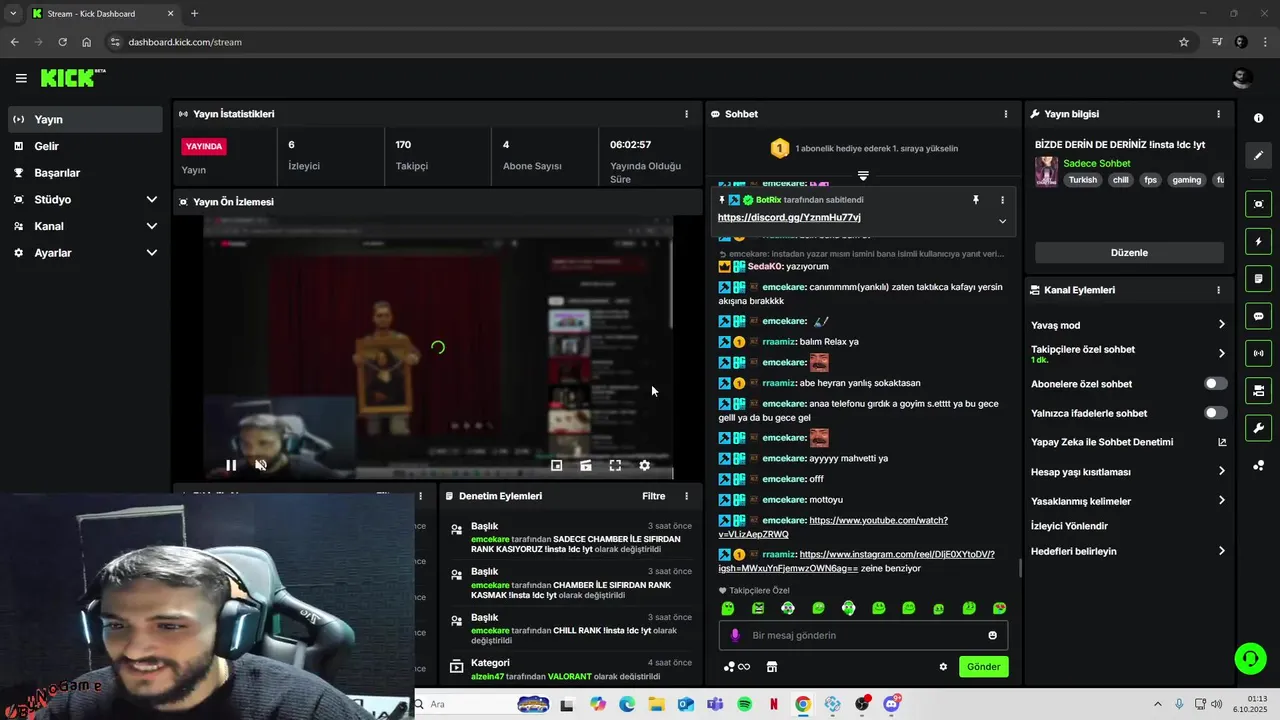
Task: Click the three-dots icon at right sidebar bottom
Action: 1258,465
